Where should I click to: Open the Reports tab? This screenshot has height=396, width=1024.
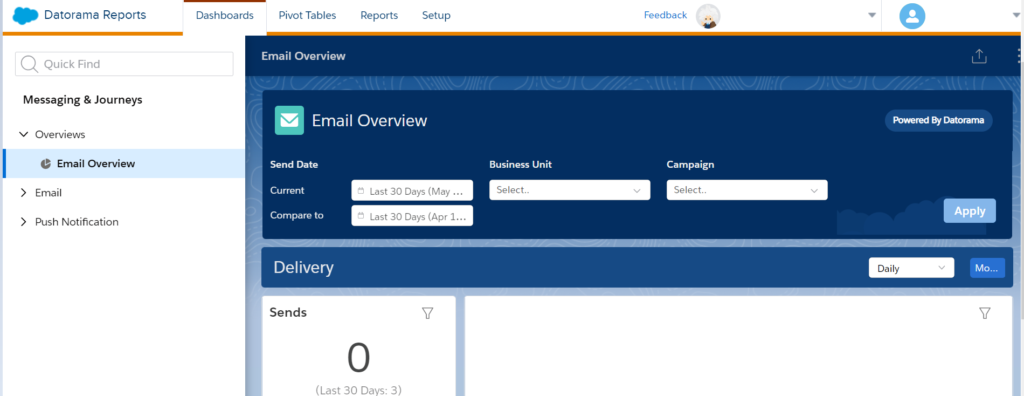[379, 16]
